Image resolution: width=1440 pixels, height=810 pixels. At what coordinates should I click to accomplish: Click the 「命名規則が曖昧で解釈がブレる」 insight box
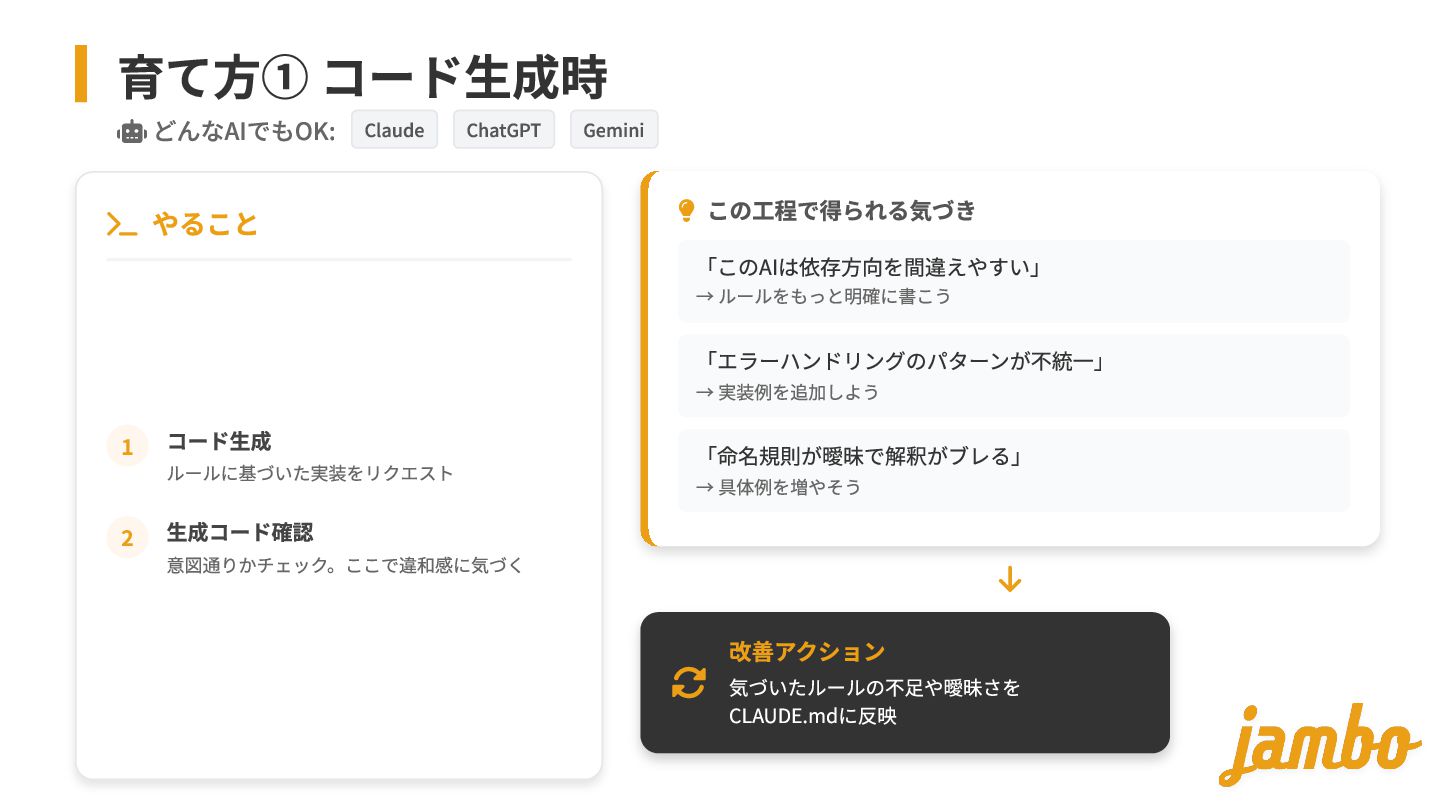coord(1013,470)
